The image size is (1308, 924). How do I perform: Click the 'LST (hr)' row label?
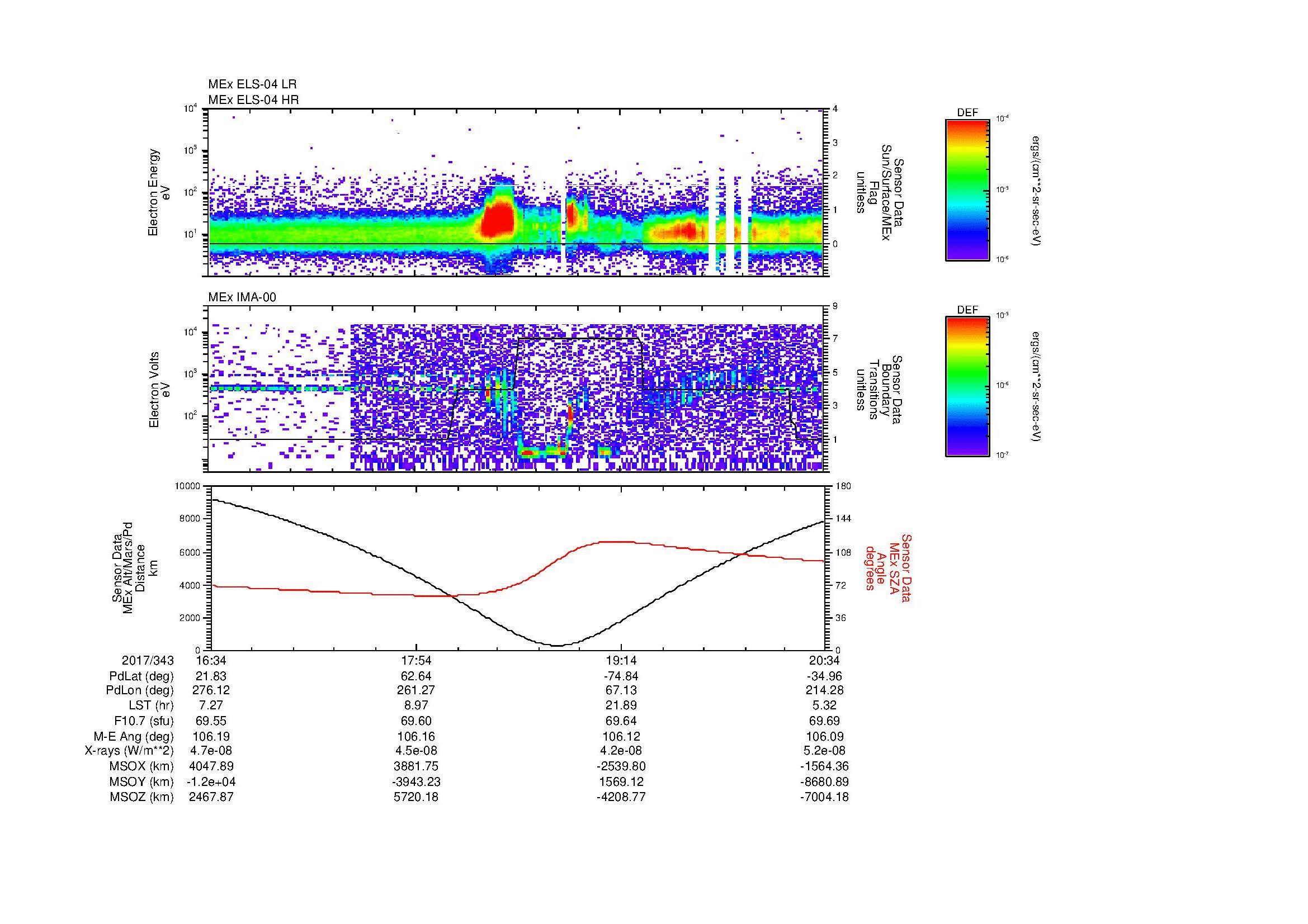[x=151, y=705]
